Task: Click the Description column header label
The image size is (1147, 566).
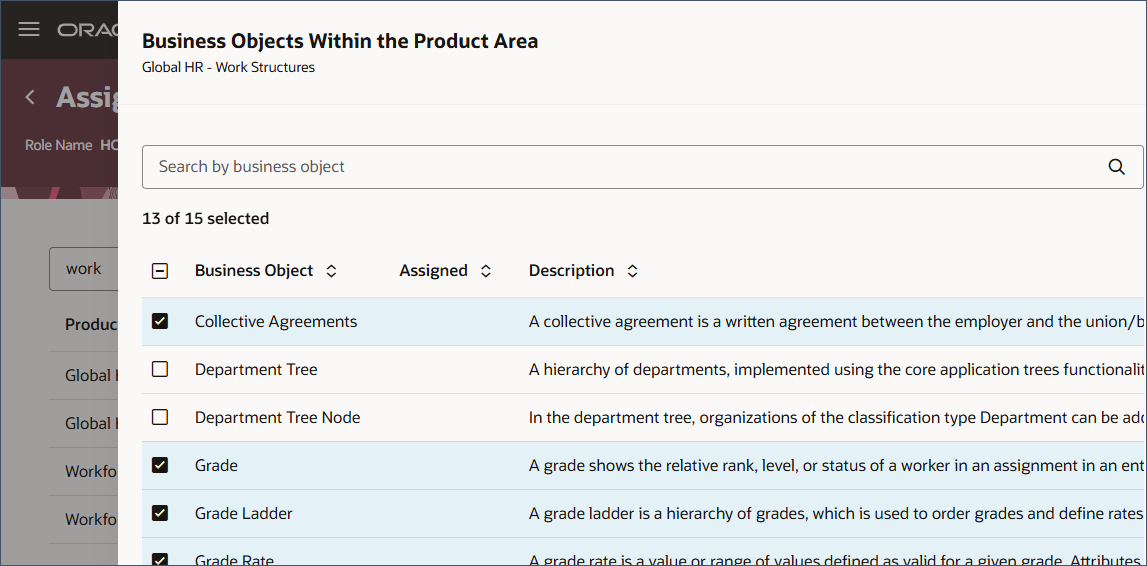Action: 571,271
